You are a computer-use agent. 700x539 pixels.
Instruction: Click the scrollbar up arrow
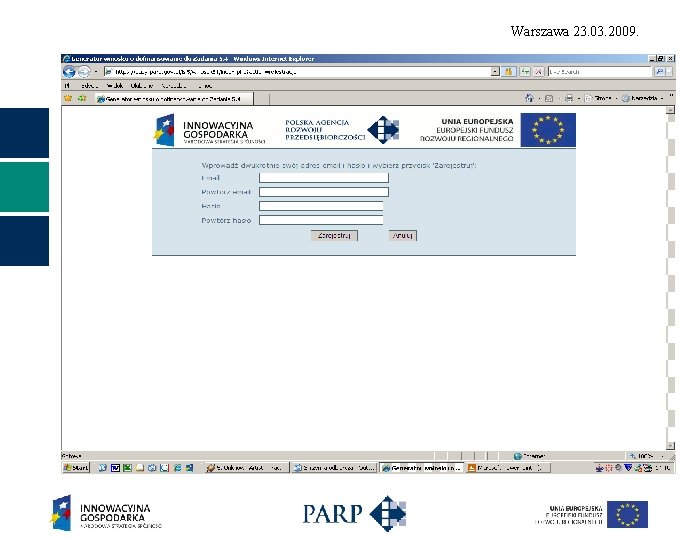point(670,110)
